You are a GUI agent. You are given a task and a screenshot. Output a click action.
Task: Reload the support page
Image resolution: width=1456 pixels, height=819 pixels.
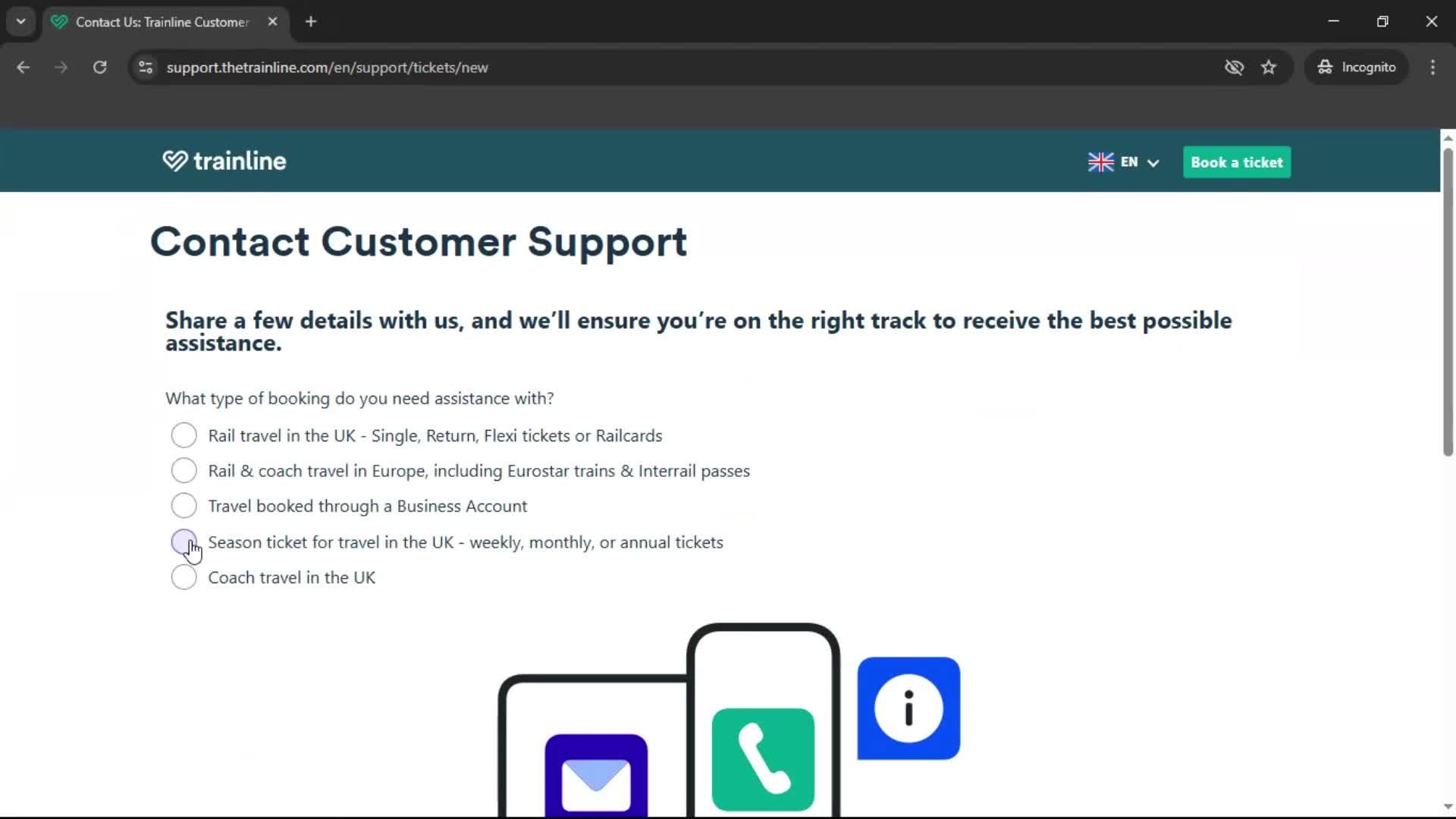[x=99, y=67]
